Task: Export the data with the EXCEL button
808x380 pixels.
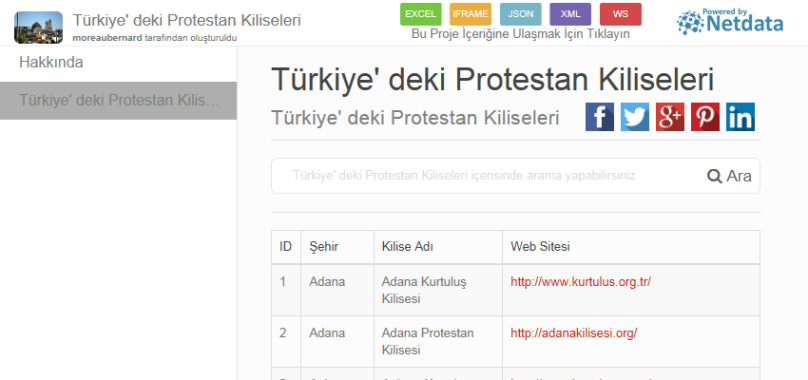Action: pos(420,14)
